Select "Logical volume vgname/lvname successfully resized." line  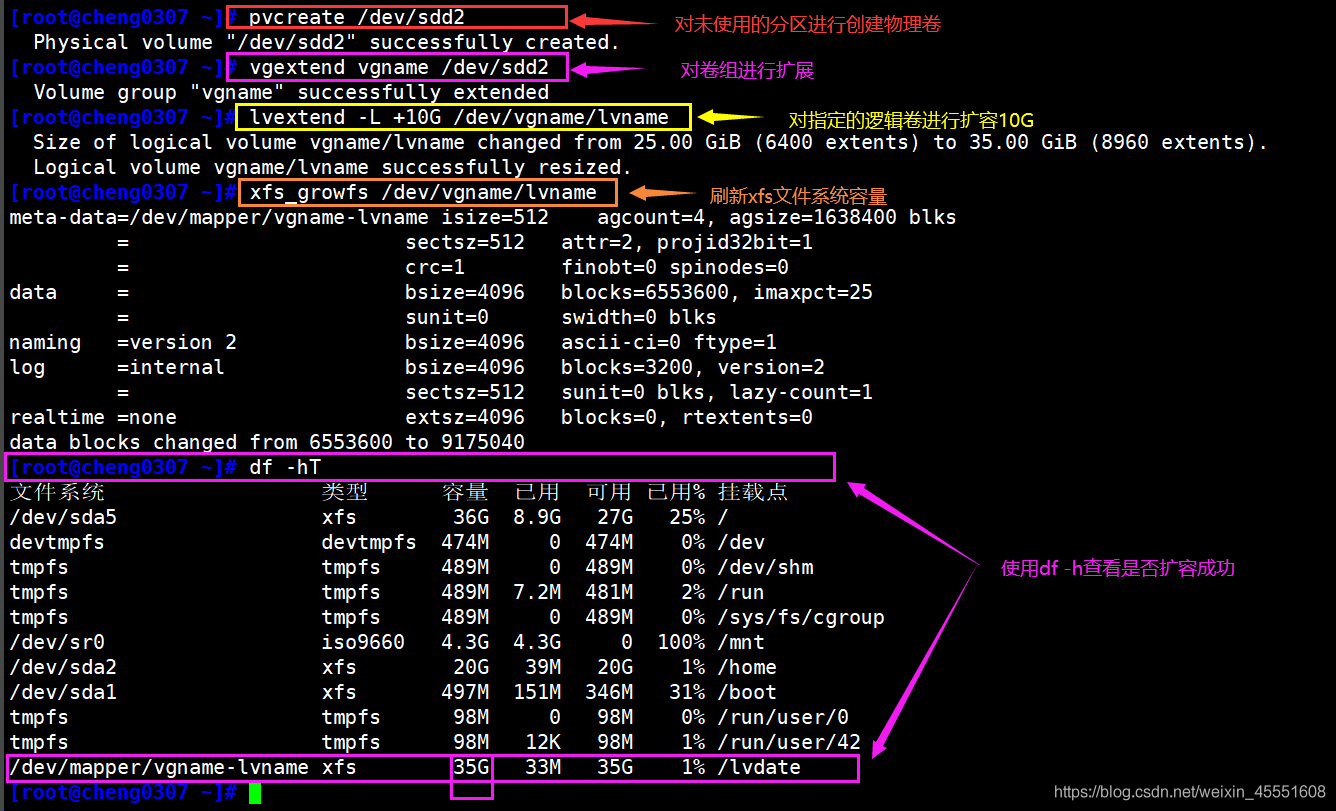(x=333, y=167)
